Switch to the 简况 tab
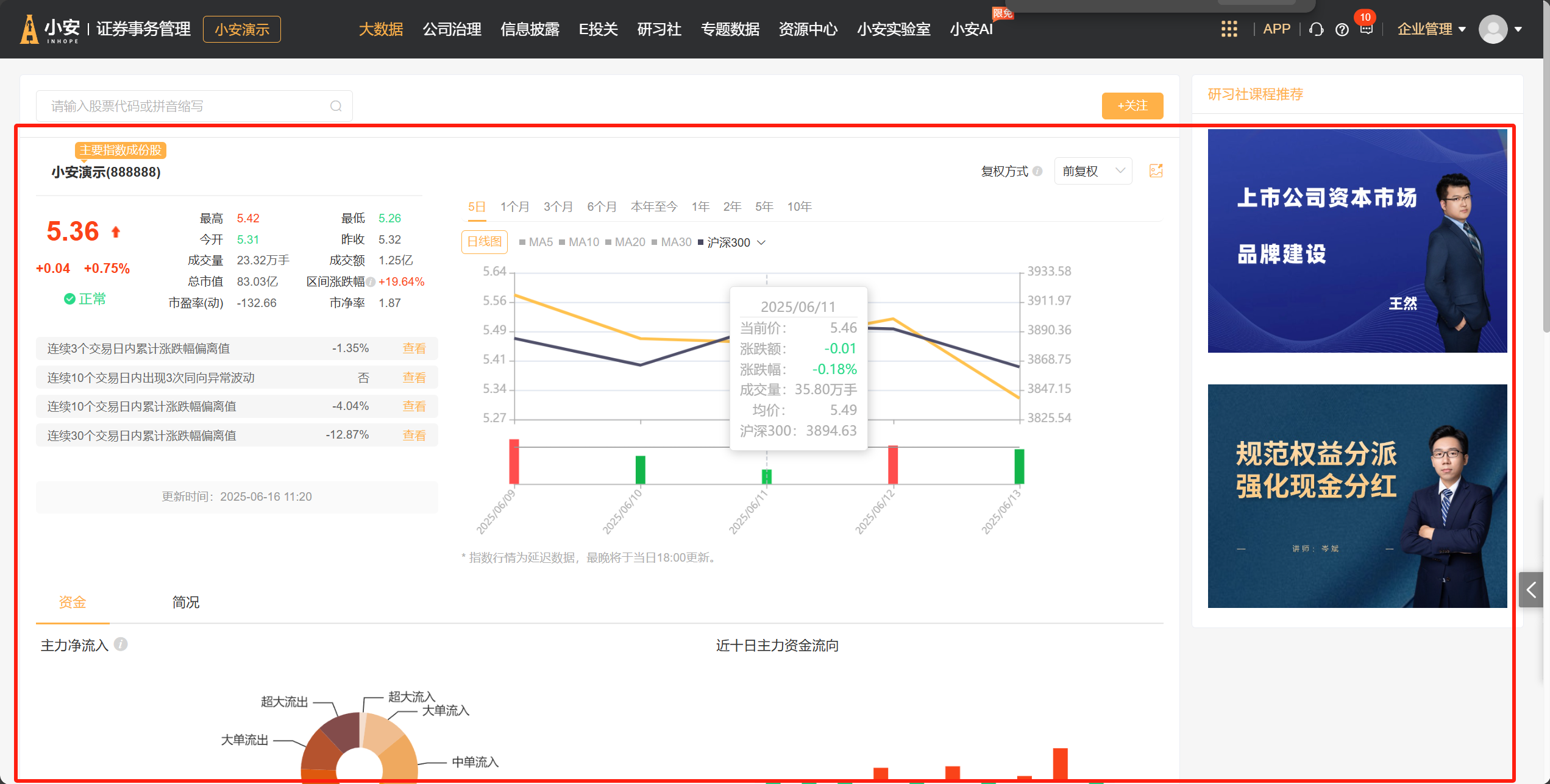The width and height of the screenshot is (1550, 784). pos(185,602)
